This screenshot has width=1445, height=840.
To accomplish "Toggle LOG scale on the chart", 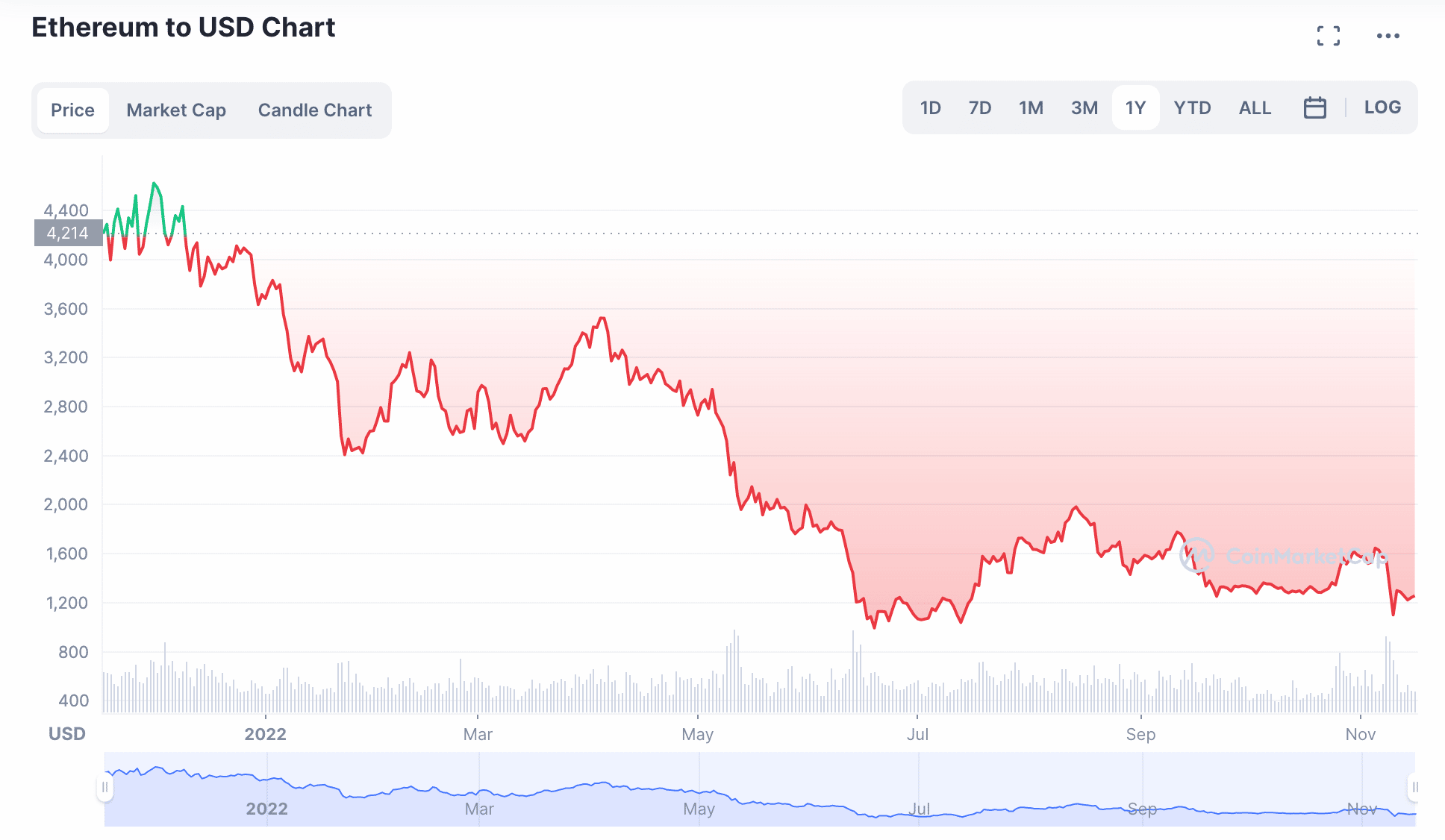I will pyautogui.click(x=1382, y=107).
